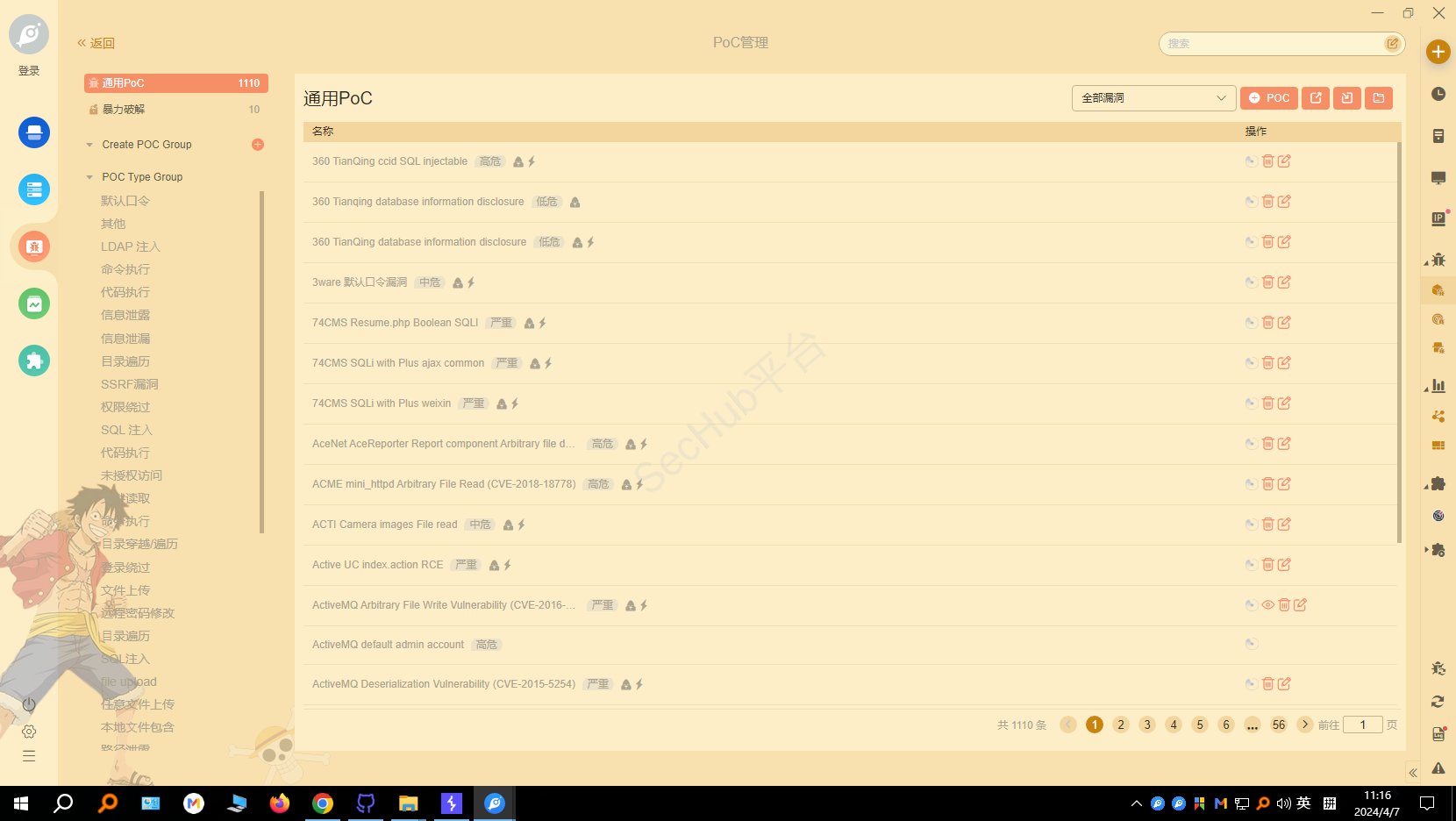The image size is (1456, 821).
Task: Delete the 360 TianQing ccid SQL injectable PoC
Action: tap(1267, 161)
